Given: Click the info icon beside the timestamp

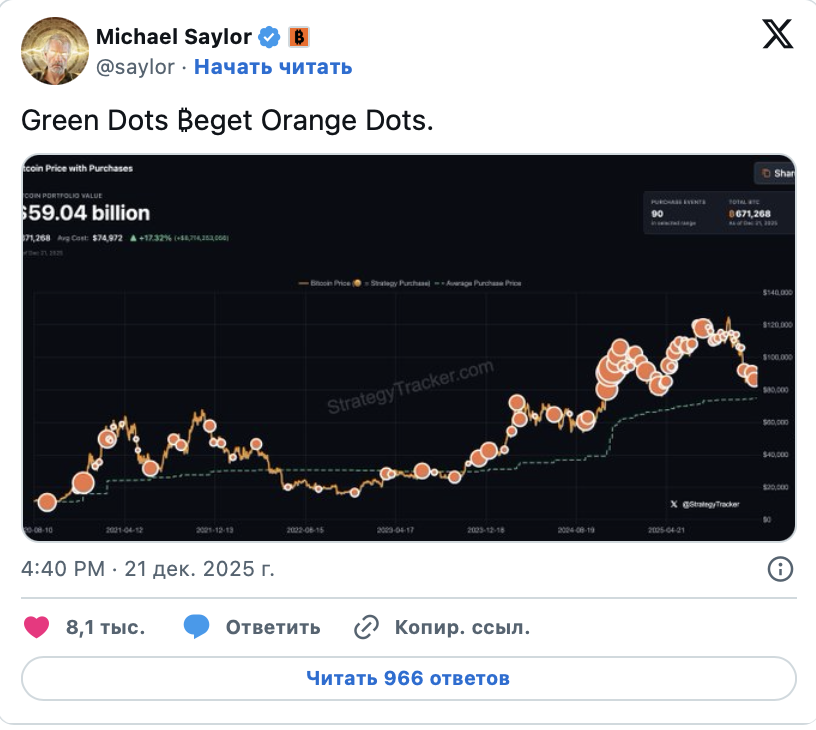Looking at the screenshot, I should (780, 570).
